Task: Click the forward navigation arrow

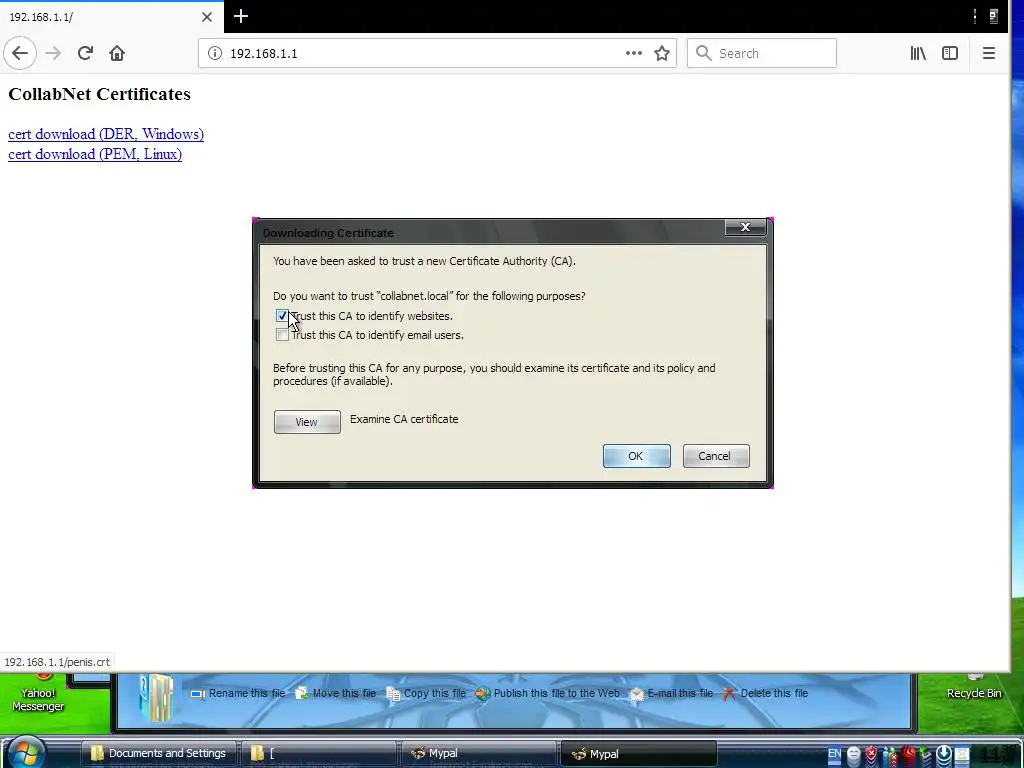Action: coord(54,53)
